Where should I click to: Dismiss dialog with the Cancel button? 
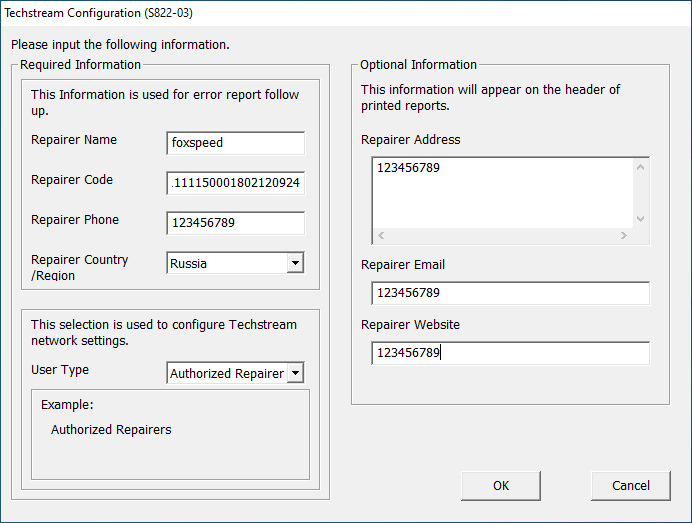point(631,485)
